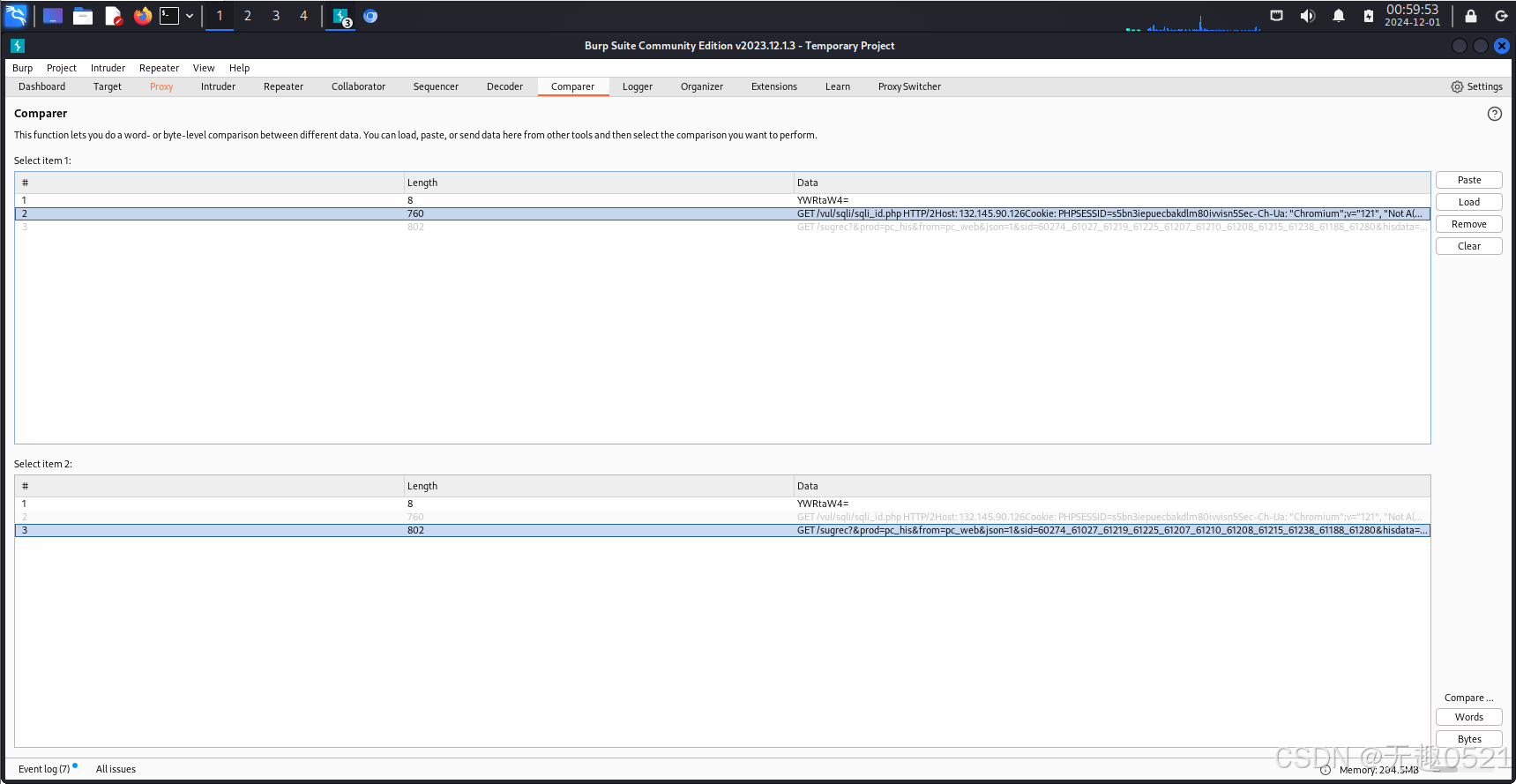Viewport: 1516px width, 784px height.
Task: Expand the terminal dropdown arrow
Action: pyautogui.click(x=190, y=16)
